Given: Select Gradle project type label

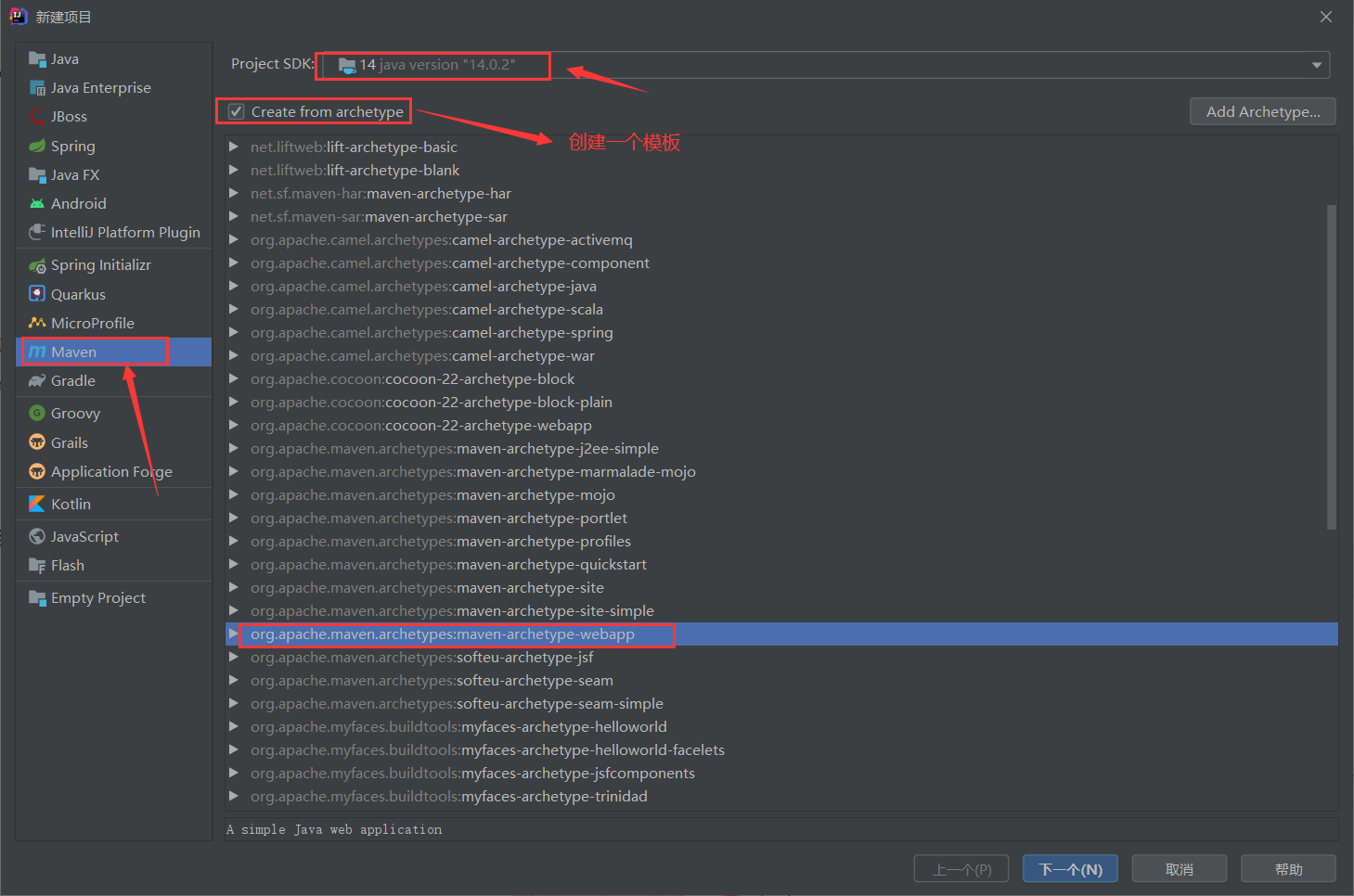Looking at the screenshot, I should point(73,381).
